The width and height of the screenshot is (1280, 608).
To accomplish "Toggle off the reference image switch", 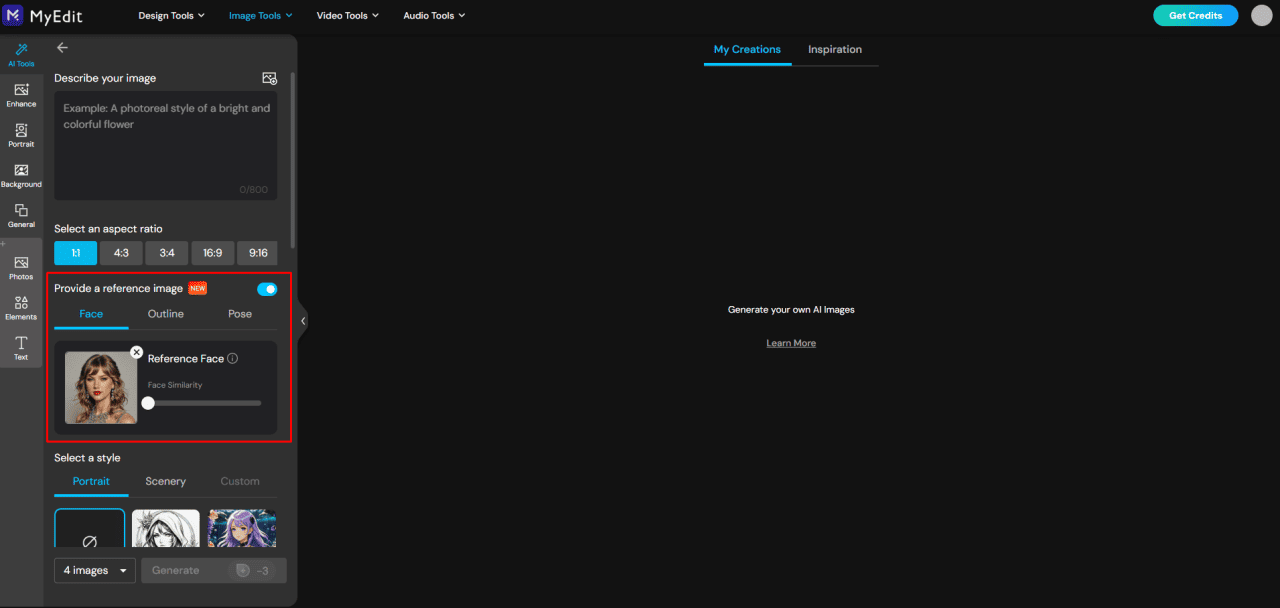I will coord(267,289).
